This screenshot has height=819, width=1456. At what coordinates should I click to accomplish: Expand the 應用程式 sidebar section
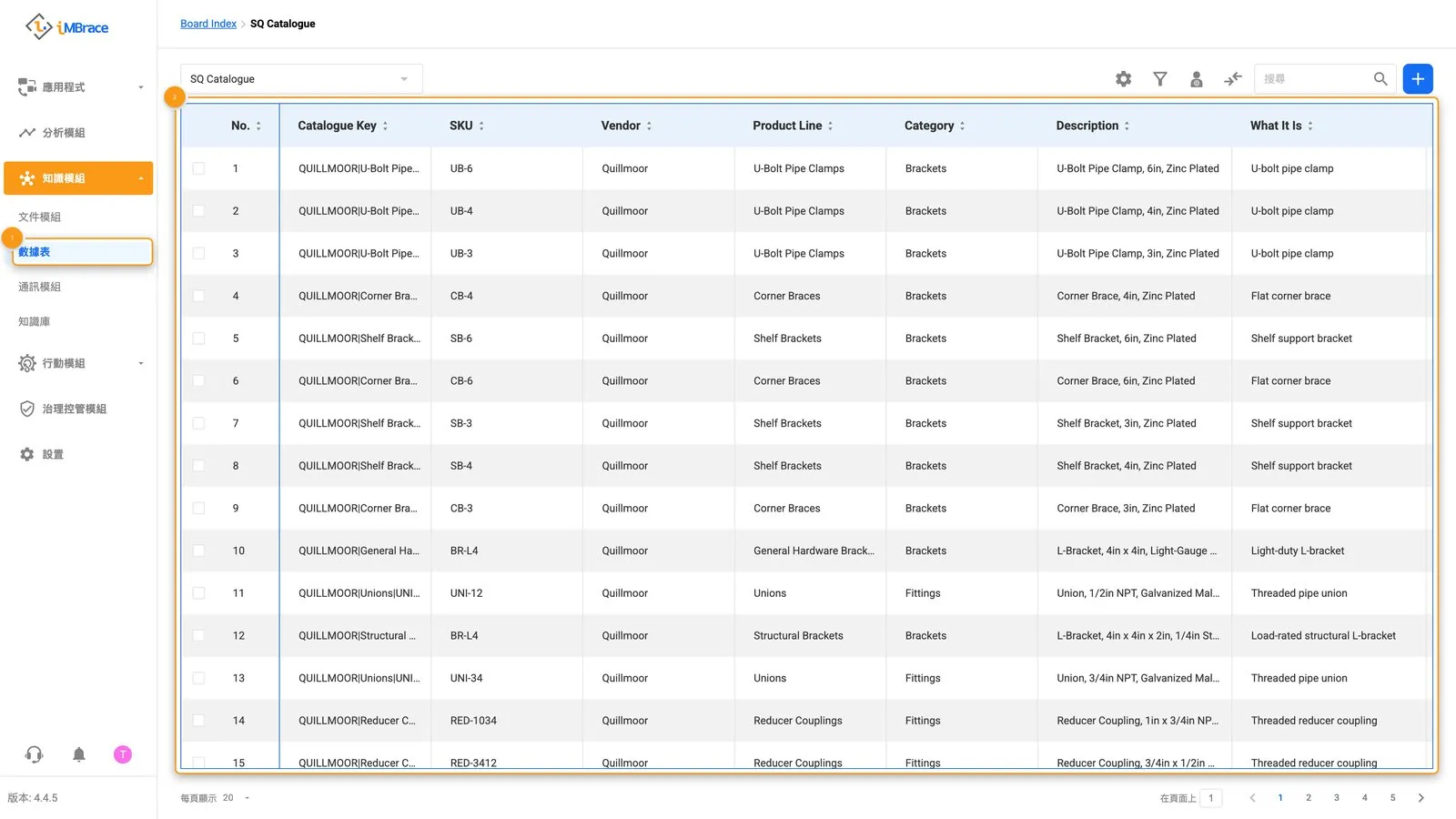tap(78, 87)
